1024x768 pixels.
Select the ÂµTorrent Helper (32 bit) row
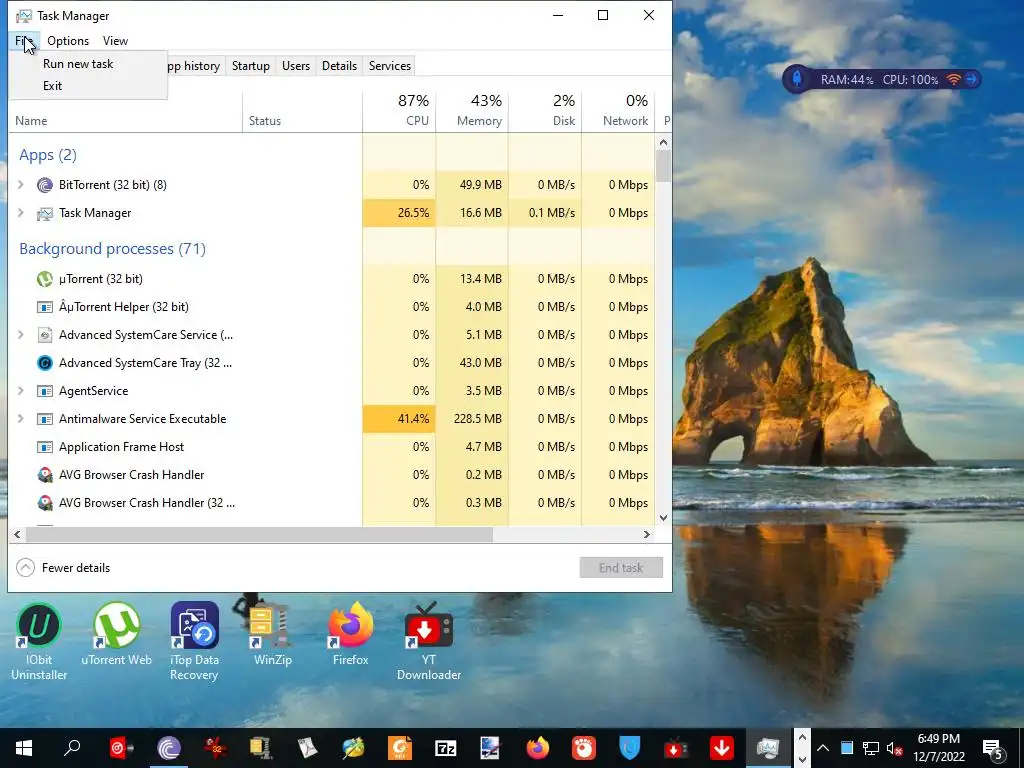coord(332,307)
